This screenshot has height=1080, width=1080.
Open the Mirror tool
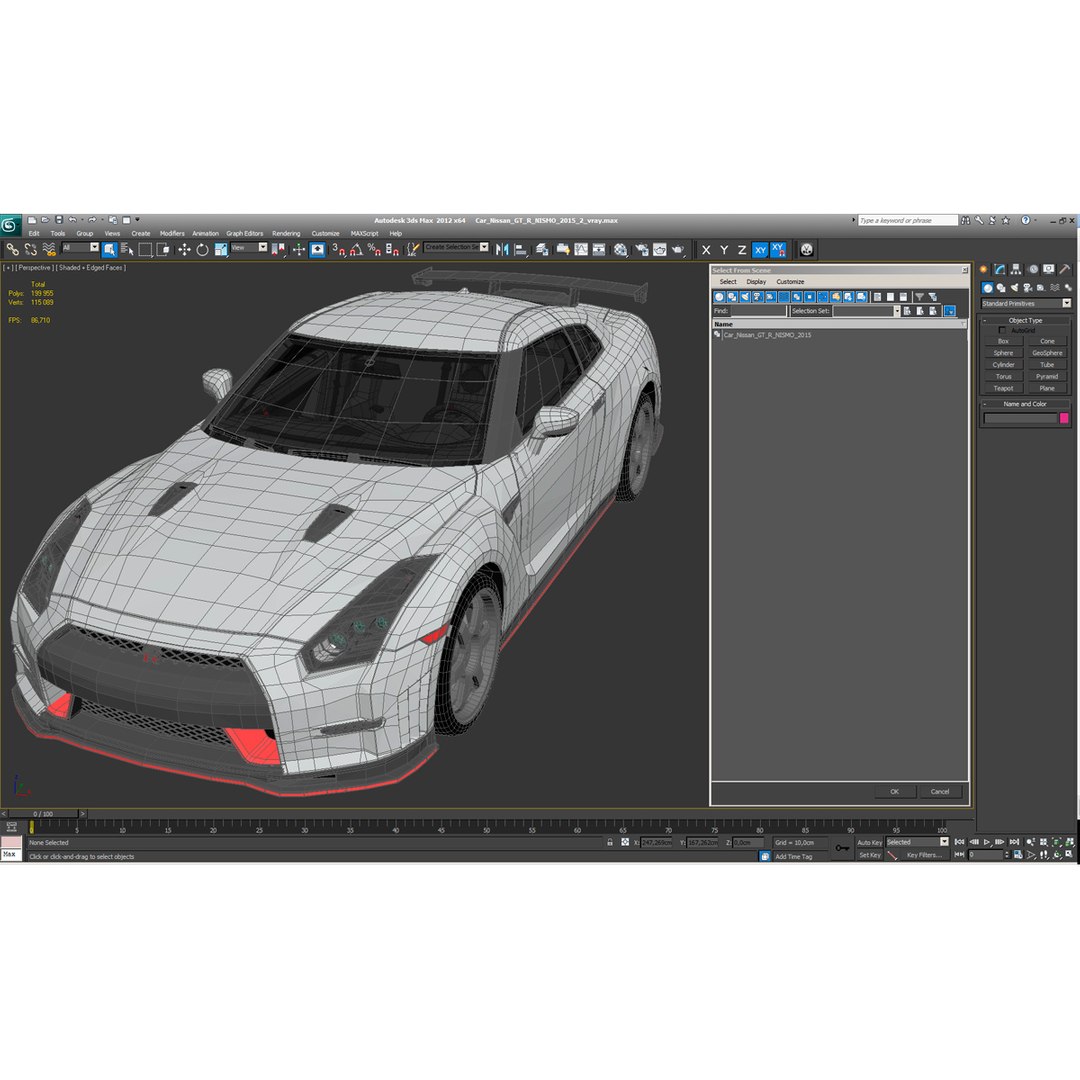pyautogui.click(x=502, y=250)
